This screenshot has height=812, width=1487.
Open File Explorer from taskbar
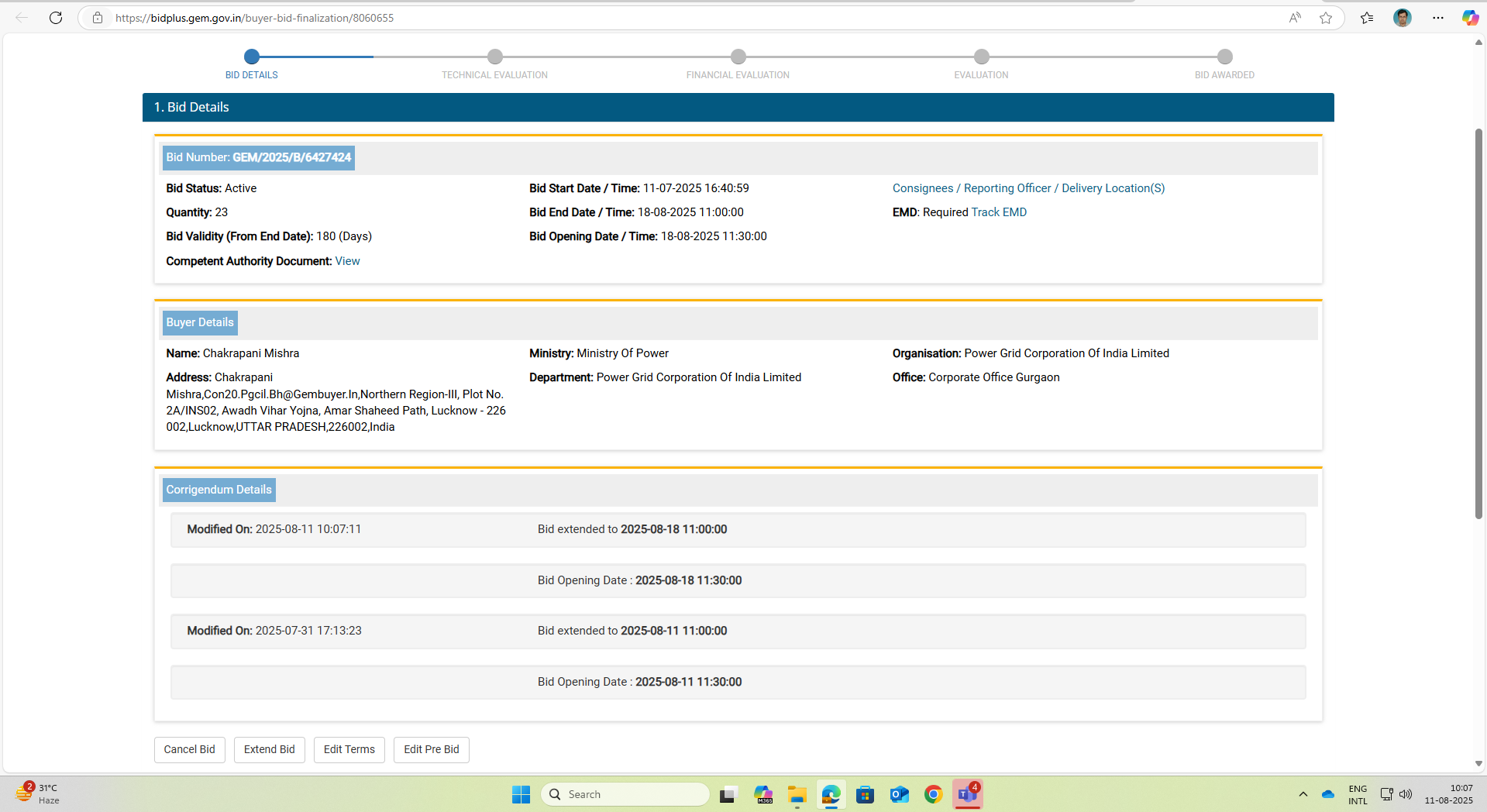pyautogui.click(x=797, y=794)
